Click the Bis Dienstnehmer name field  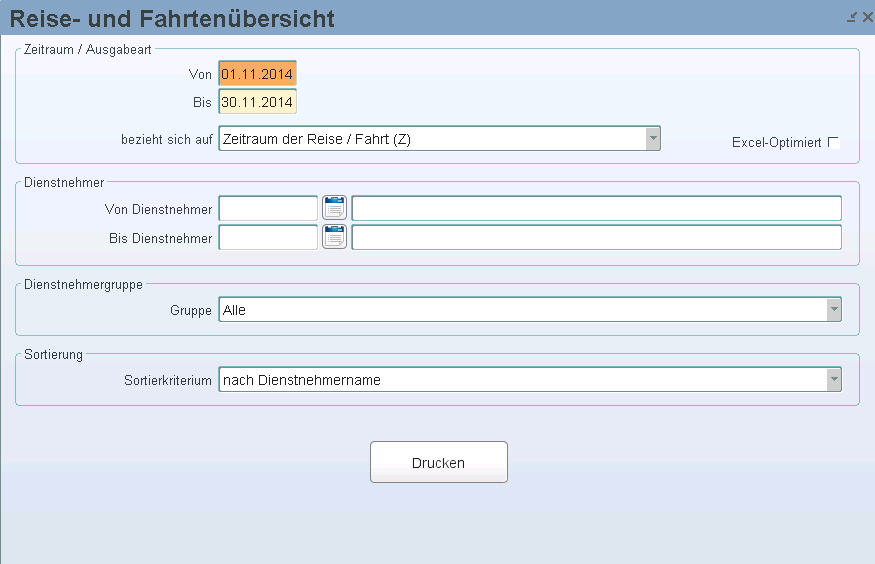pyautogui.click(x=597, y=238)
